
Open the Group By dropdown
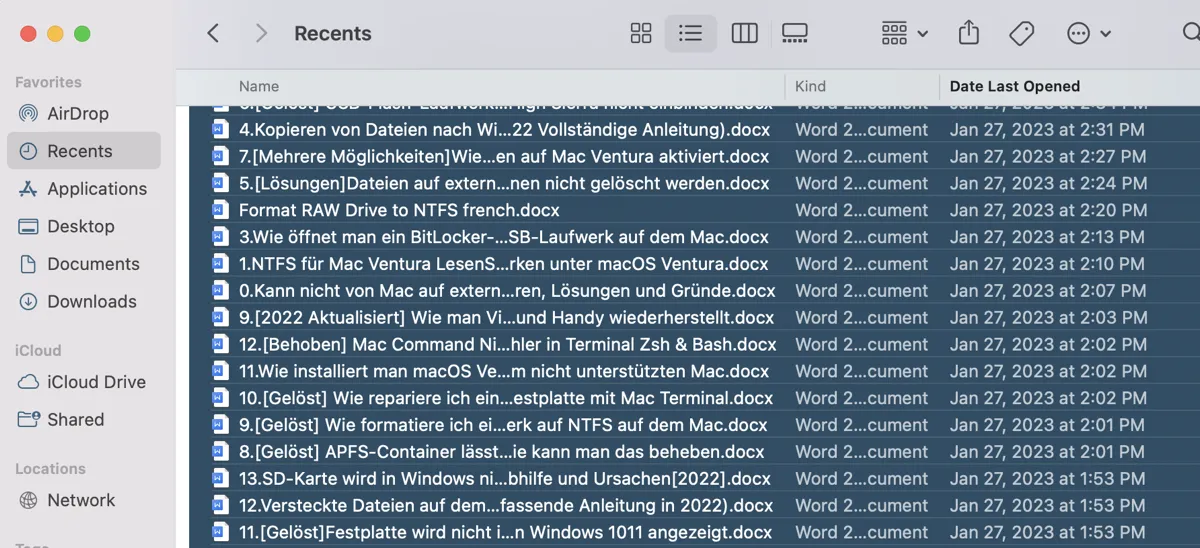click(904, 33)
